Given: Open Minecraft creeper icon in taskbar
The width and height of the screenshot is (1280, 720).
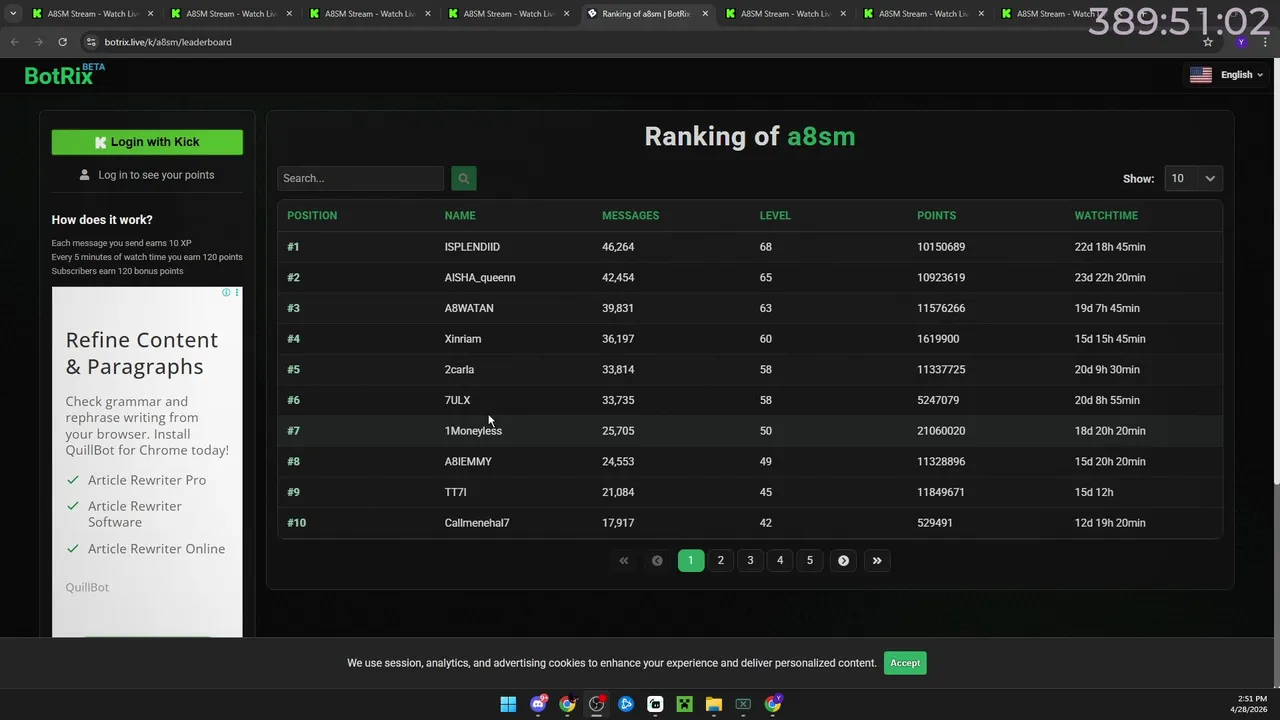Looking at the screenshot, I should pos(684,704).
